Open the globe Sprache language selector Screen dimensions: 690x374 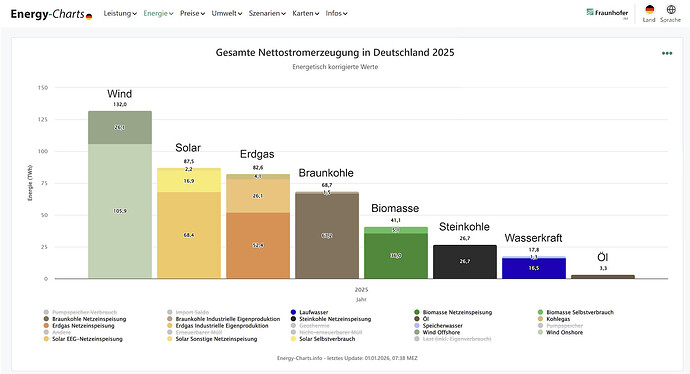click(x=671, y=13)
